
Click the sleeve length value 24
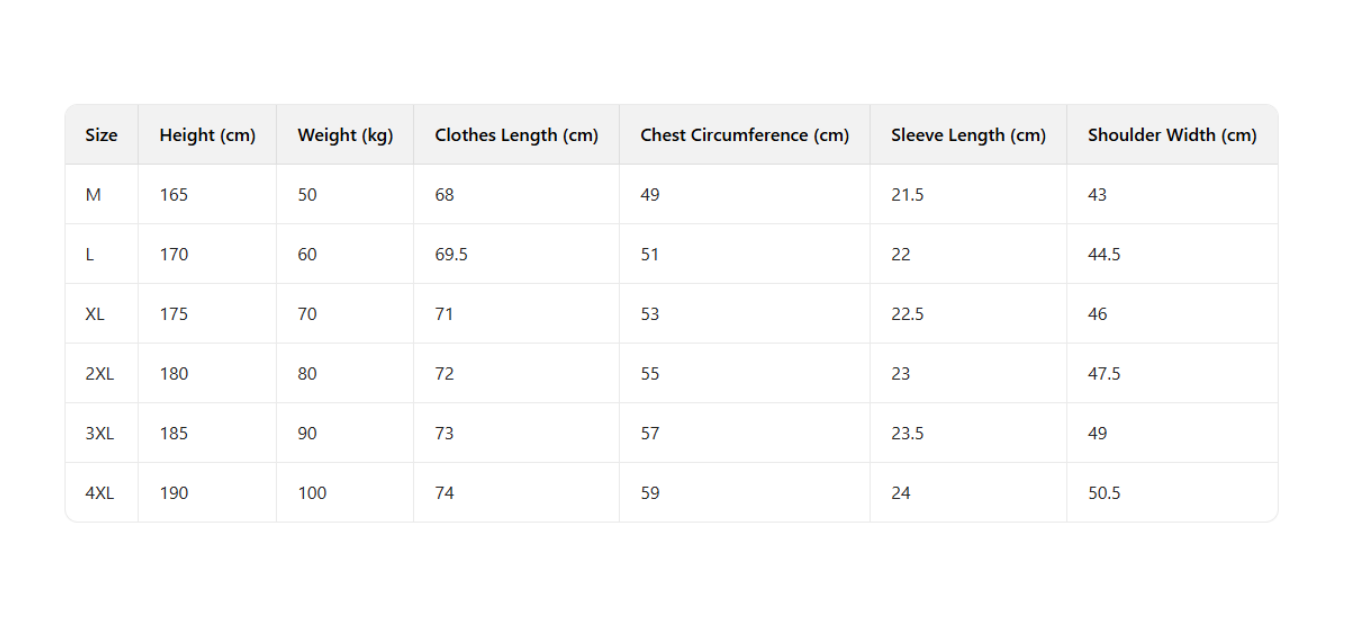point(901,493)
